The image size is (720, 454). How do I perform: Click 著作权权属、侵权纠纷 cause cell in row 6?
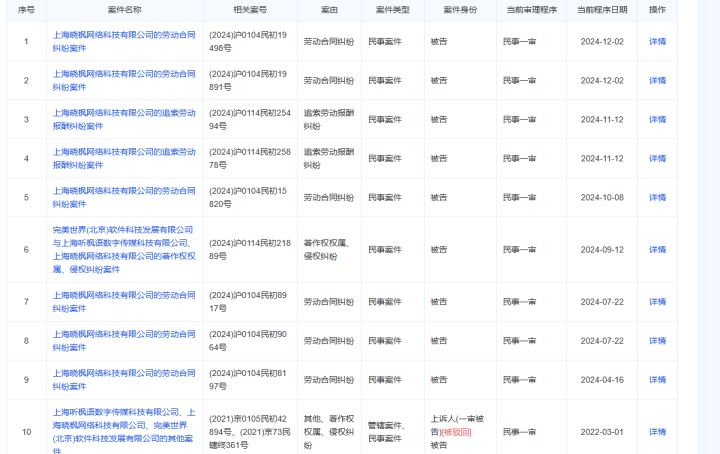[x=327, y=250]
